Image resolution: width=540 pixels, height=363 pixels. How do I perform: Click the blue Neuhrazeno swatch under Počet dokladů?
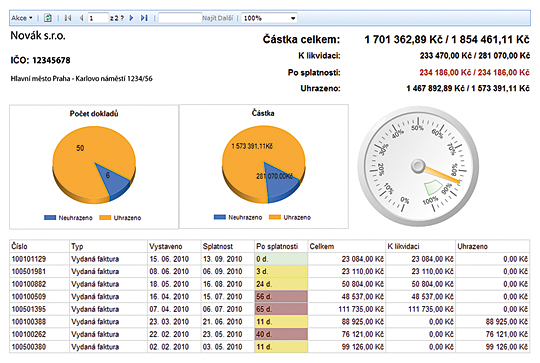click(50, 218)
